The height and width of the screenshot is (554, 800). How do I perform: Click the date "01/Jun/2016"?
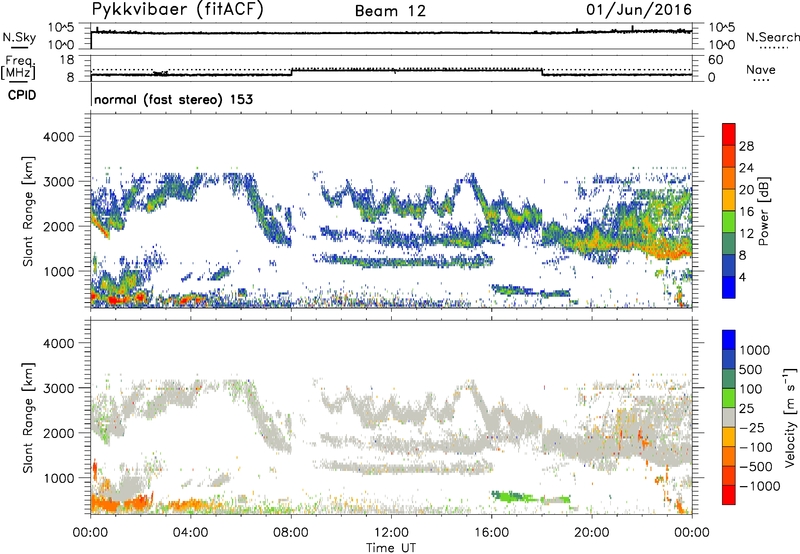(x=639, y=10)
